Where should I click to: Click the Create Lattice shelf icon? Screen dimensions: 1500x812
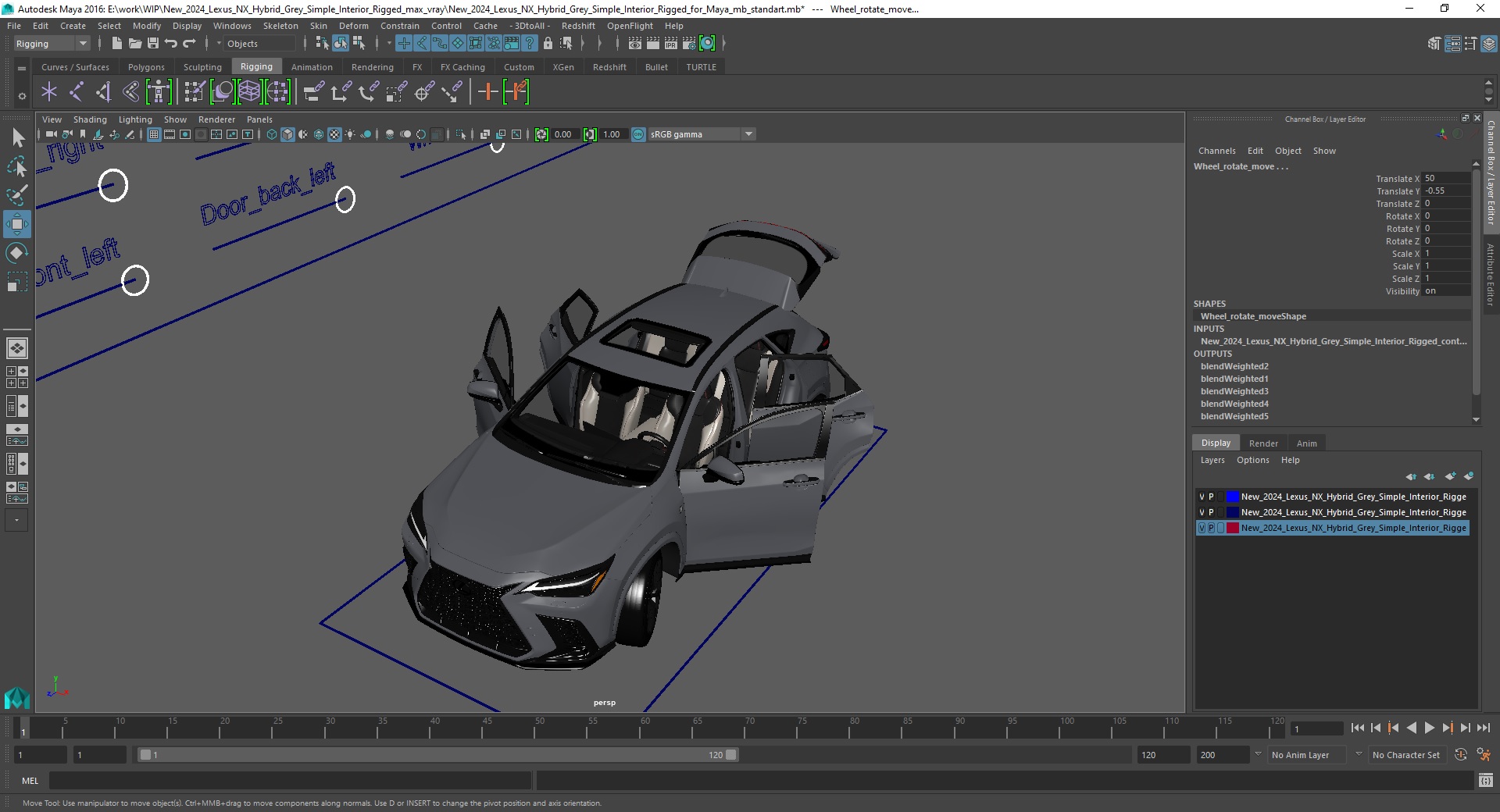(249, 92)
